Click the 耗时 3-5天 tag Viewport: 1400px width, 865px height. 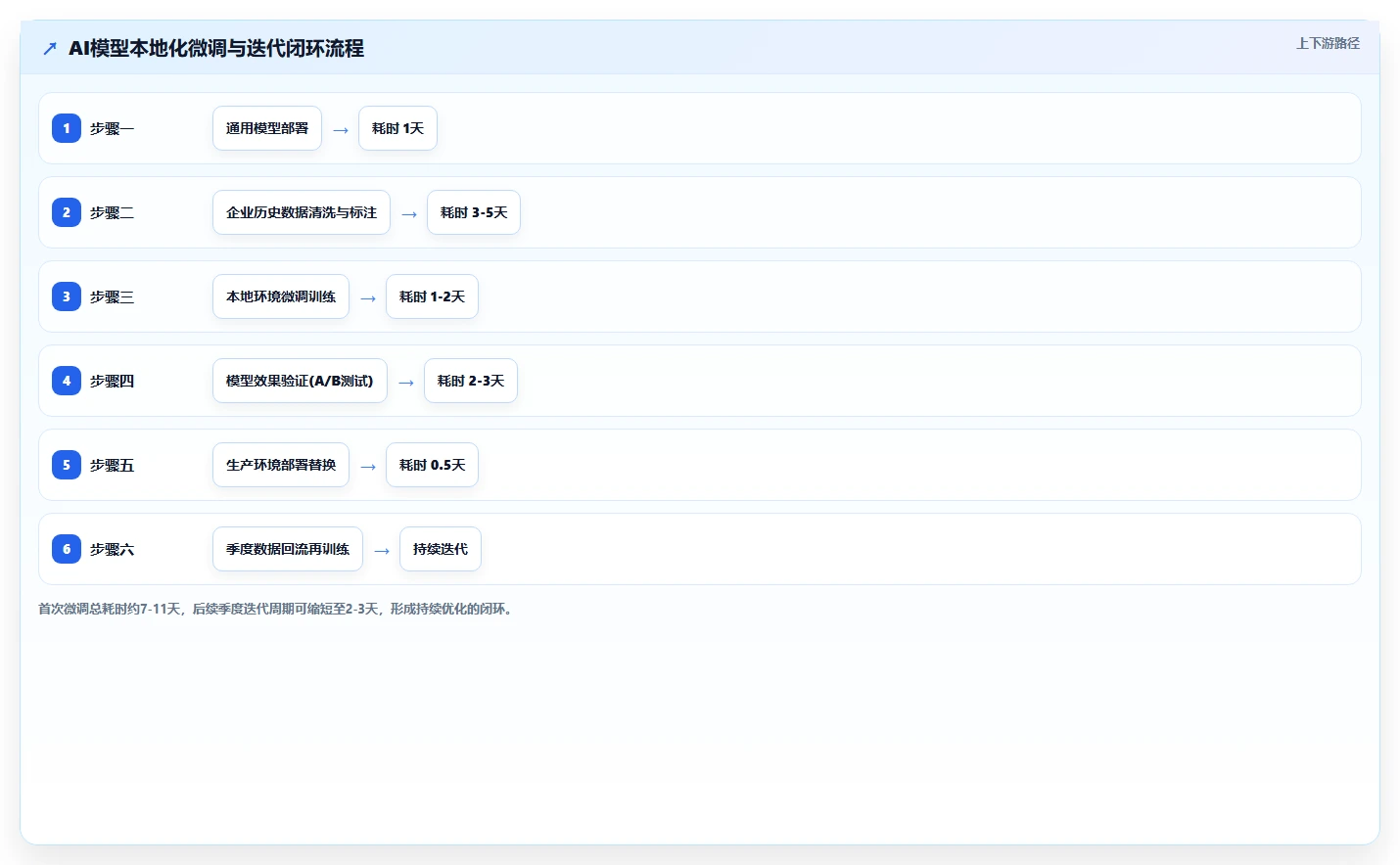[474, 212]
